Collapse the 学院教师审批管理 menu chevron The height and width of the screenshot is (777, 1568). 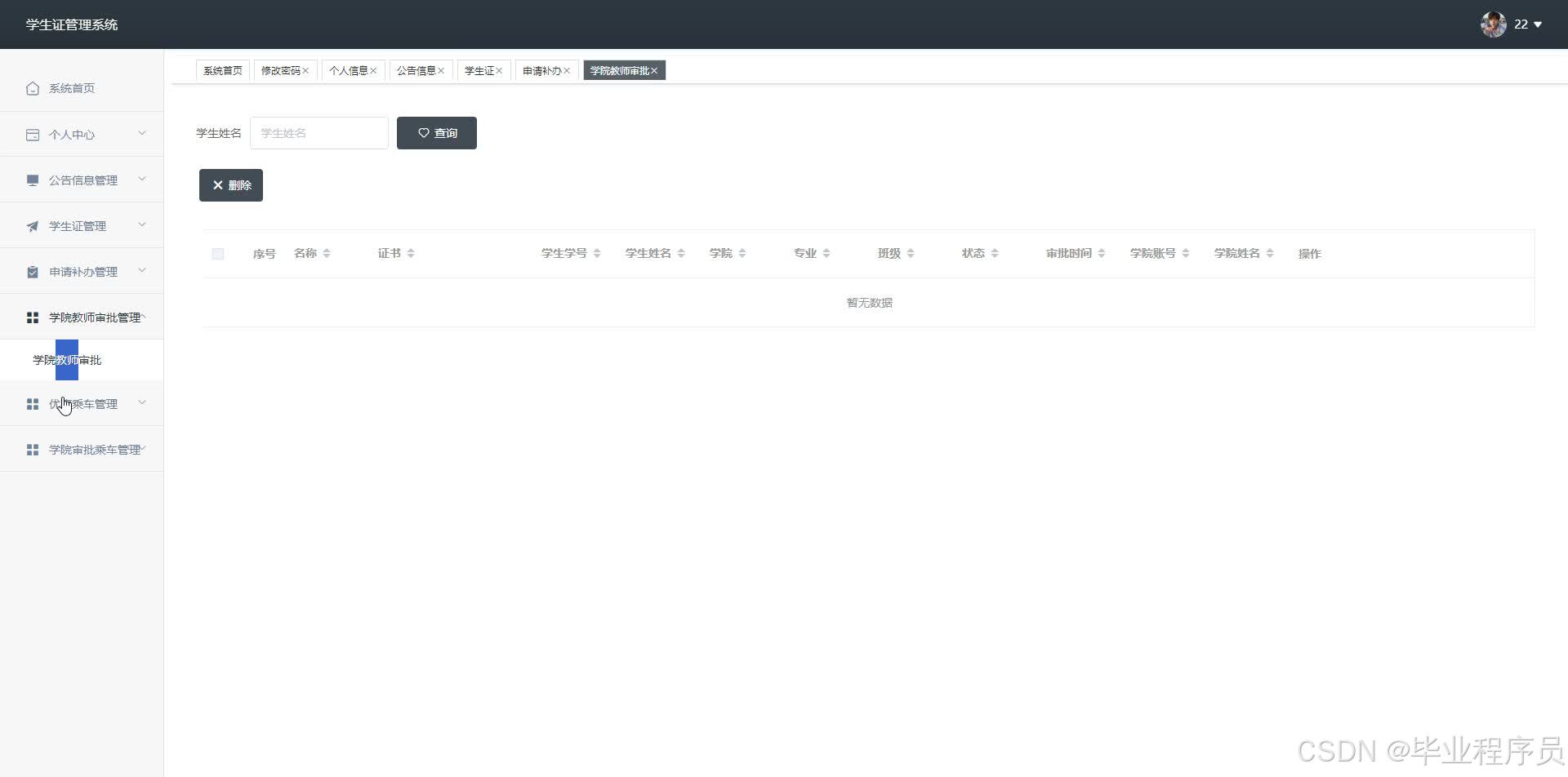tap(144, 316)
